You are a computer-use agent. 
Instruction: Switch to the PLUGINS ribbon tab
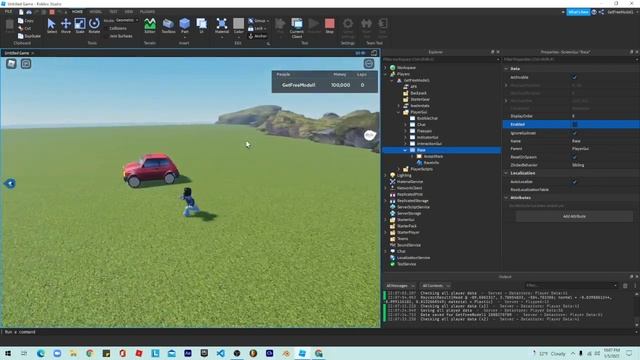(x=147, y=11)
